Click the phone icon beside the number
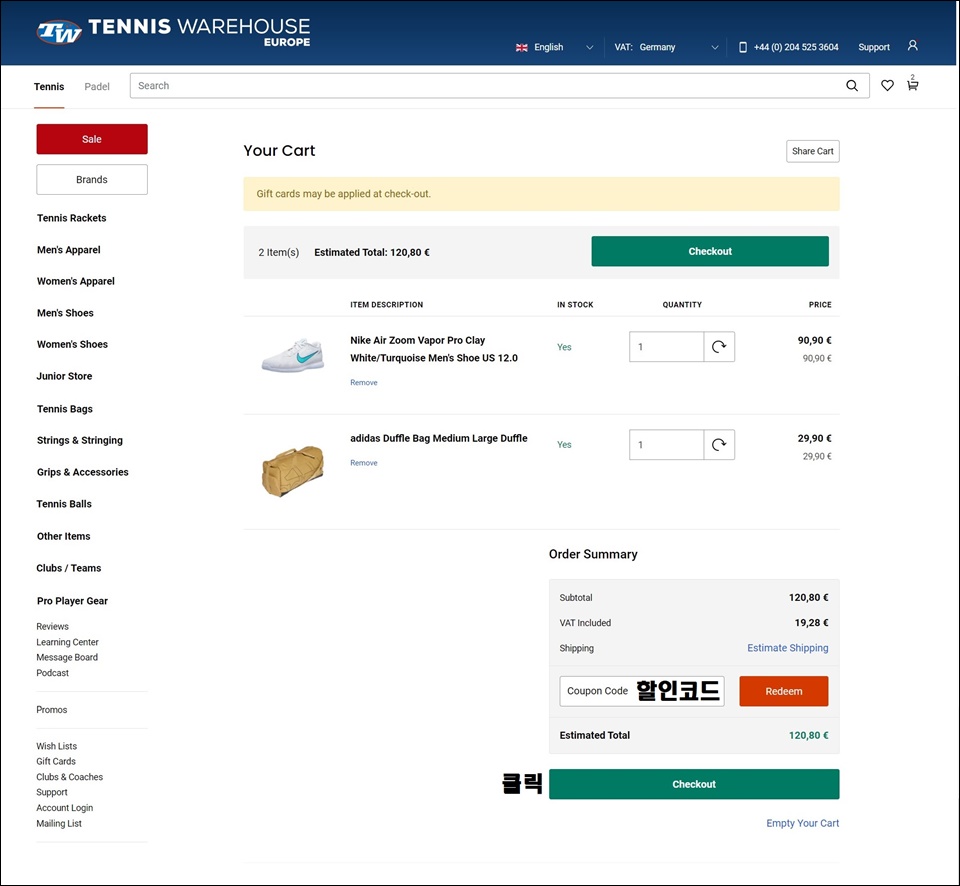960x886 pixels. click(x=743, y=47)
